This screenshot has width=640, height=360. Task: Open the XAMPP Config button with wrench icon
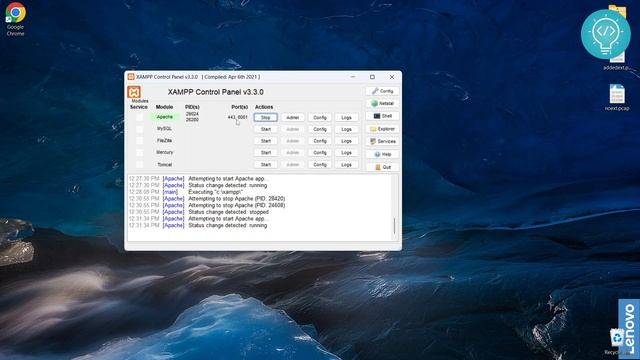382,91
